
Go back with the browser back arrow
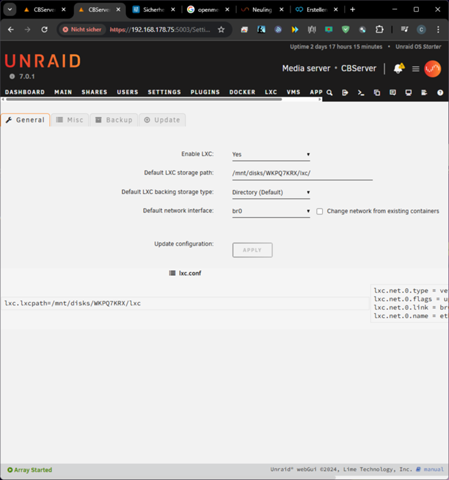[11, 30]
